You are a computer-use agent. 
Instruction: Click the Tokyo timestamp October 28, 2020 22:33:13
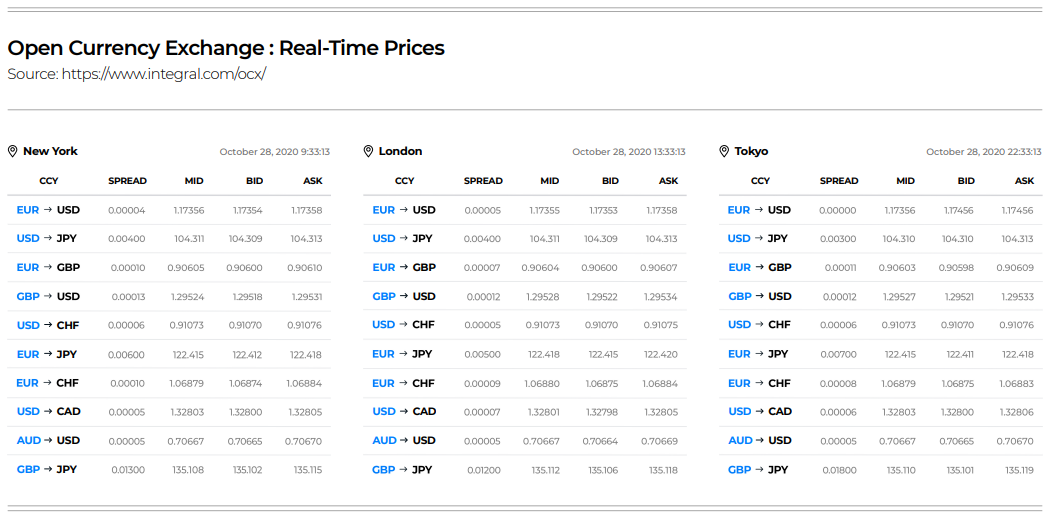point(984,152)
